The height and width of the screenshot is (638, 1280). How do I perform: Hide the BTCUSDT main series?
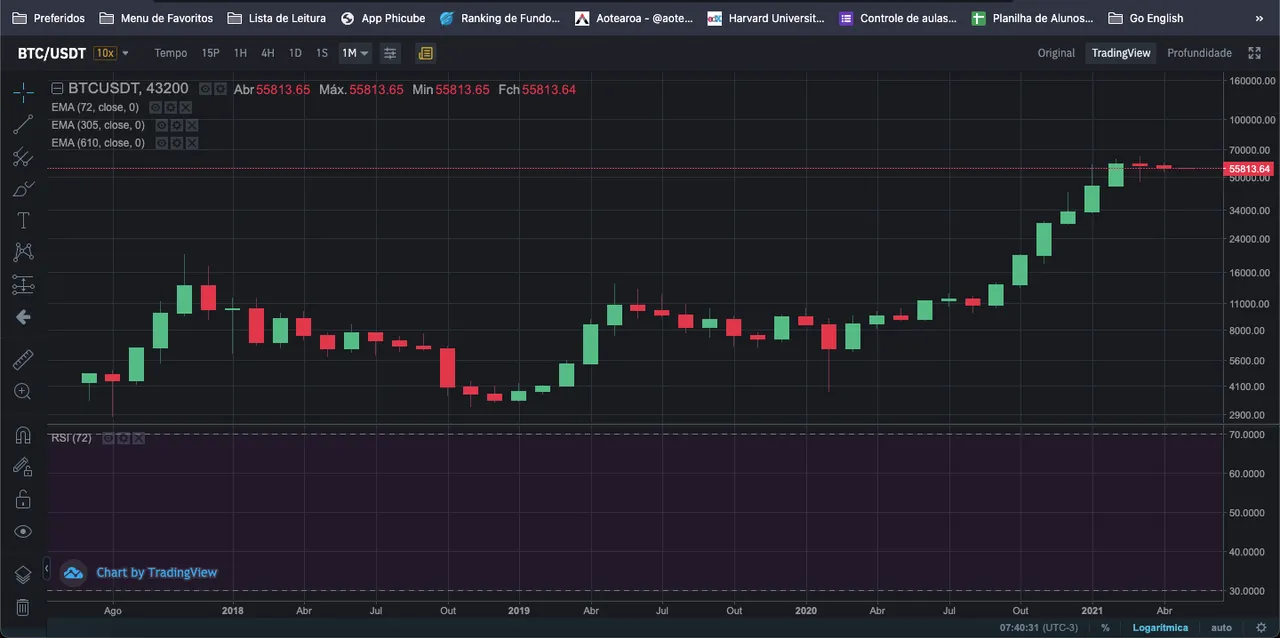coord(205,89)
